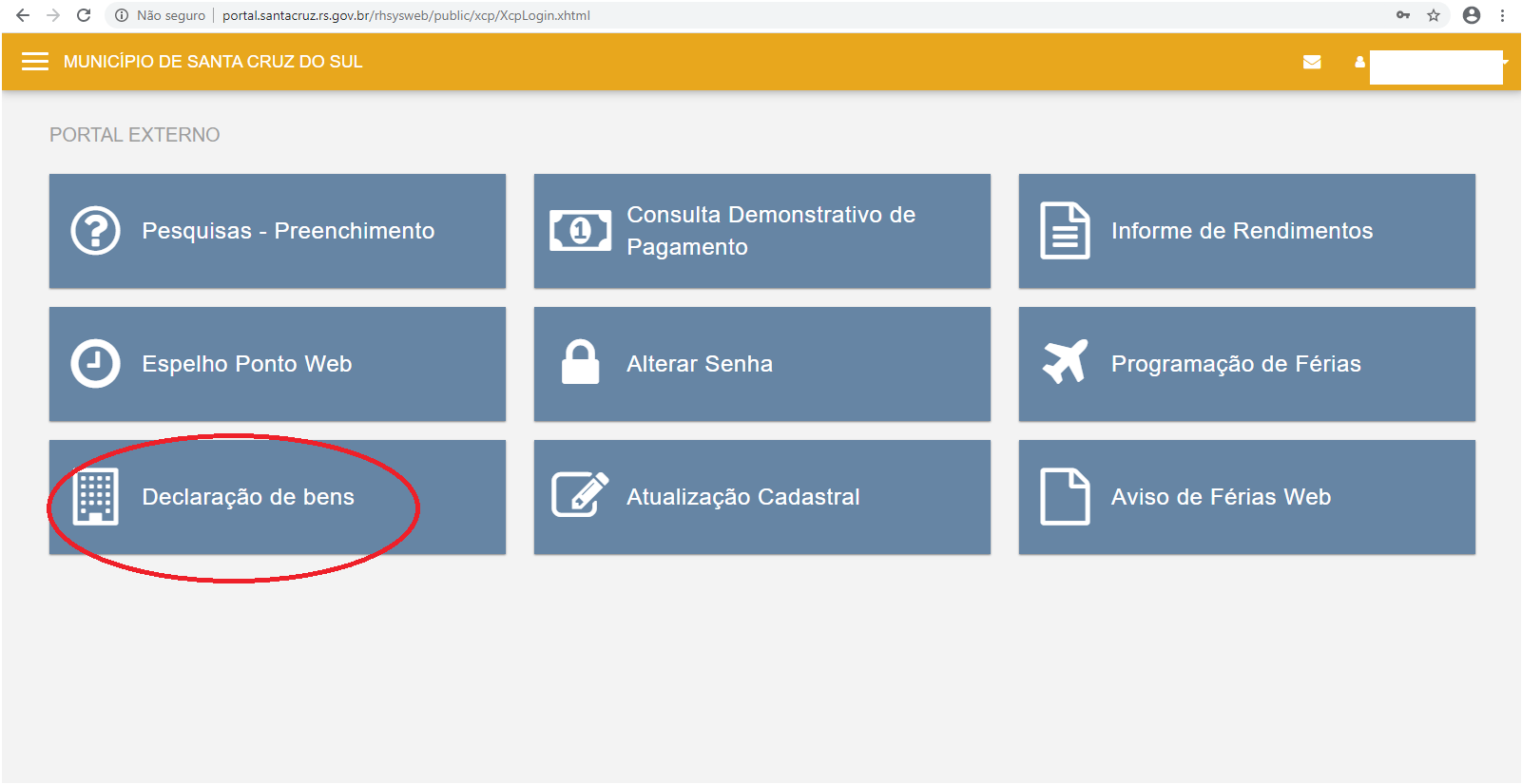Open the Chrome profile avatar
1522x784 pixels.
tap(1472, 15)
